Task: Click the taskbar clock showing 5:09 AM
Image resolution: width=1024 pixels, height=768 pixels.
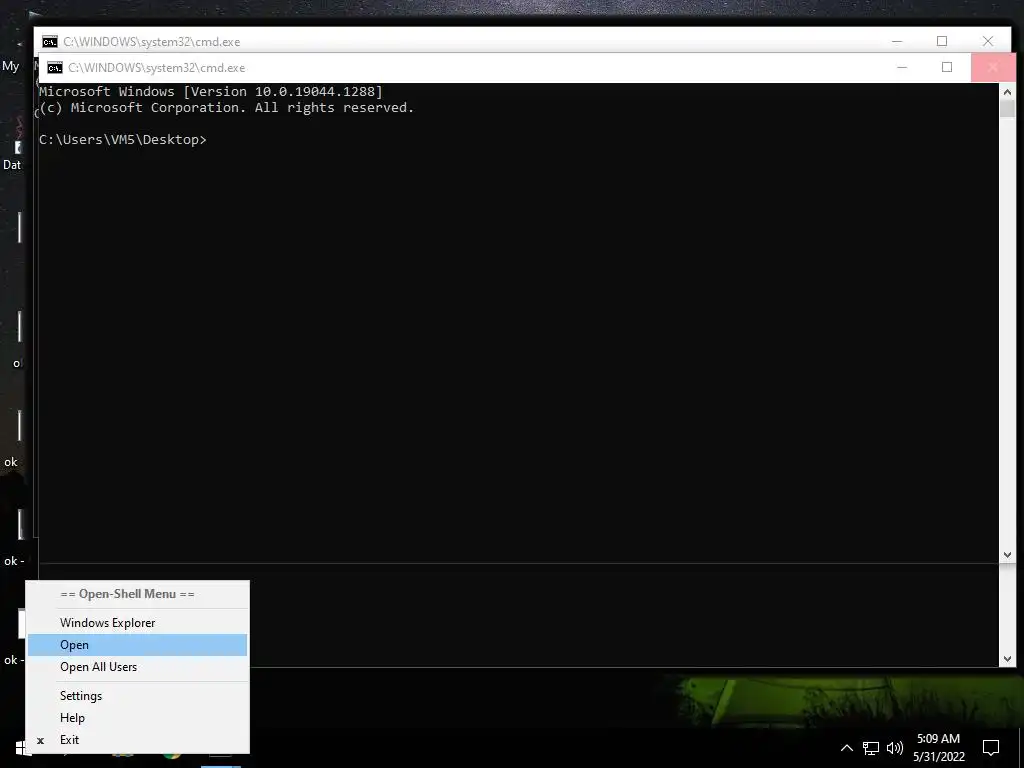Action: point(938,748)
